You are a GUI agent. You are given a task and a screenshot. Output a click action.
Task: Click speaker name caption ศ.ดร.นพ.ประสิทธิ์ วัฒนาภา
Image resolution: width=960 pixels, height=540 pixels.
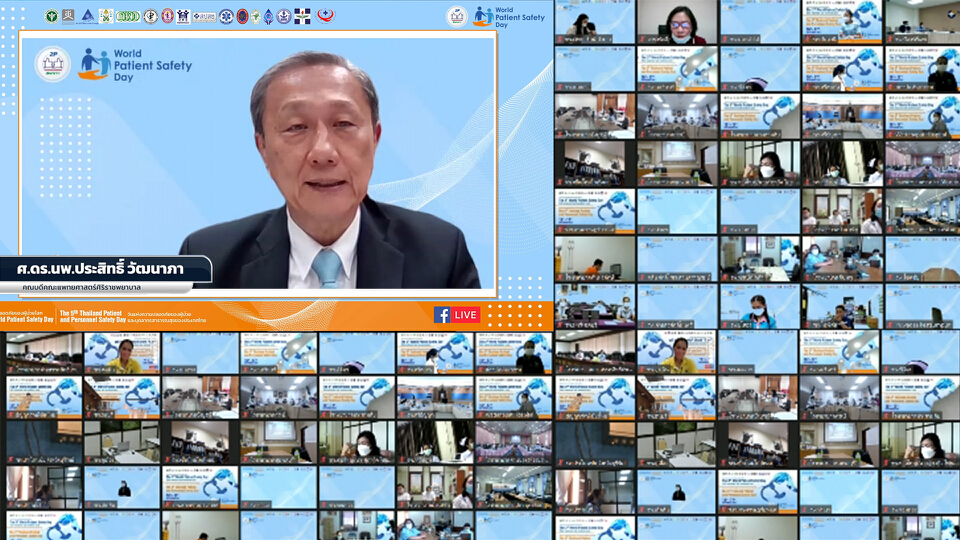click(100, 269)
